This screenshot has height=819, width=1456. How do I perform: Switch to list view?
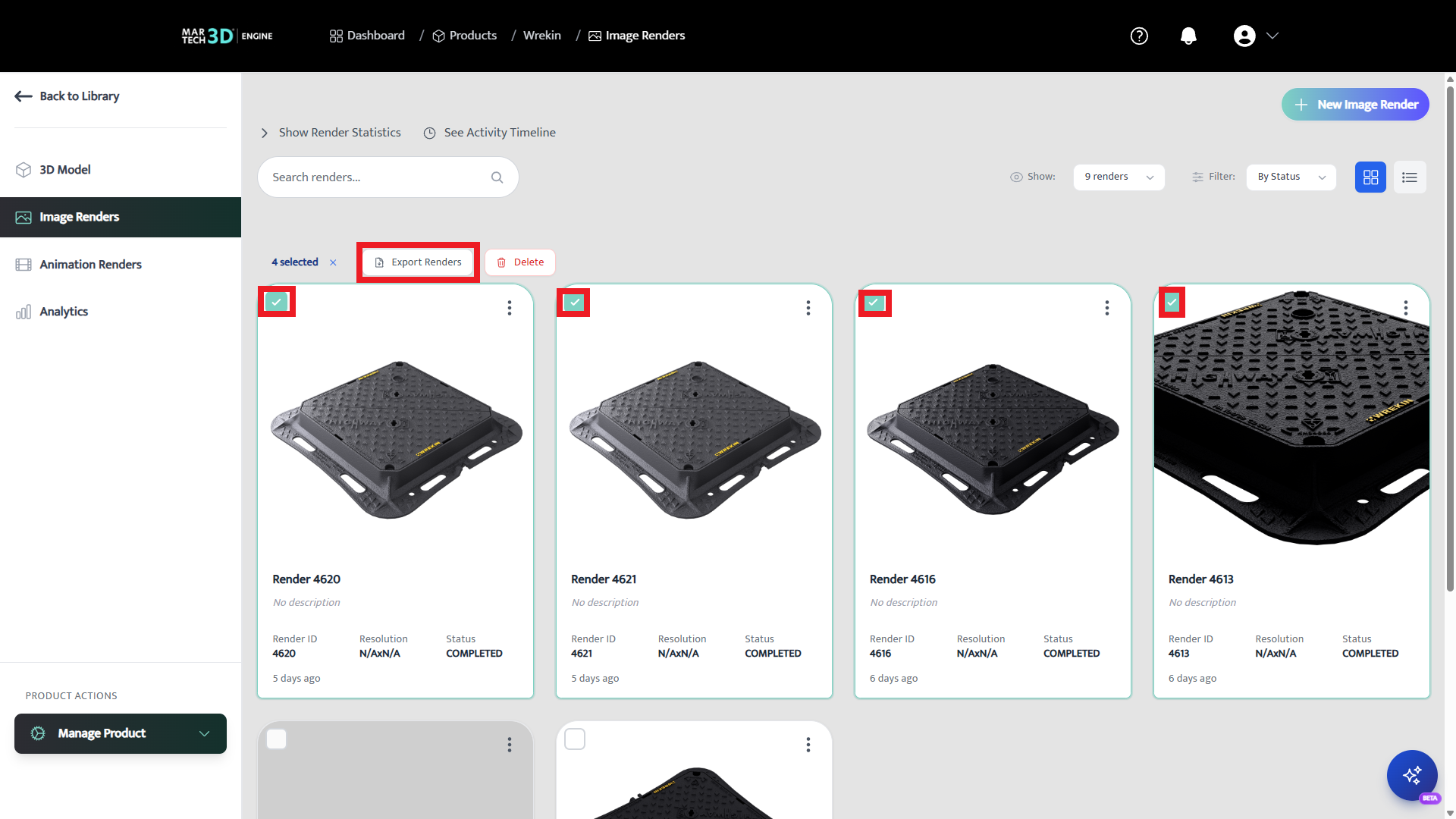click(1410, 177)
